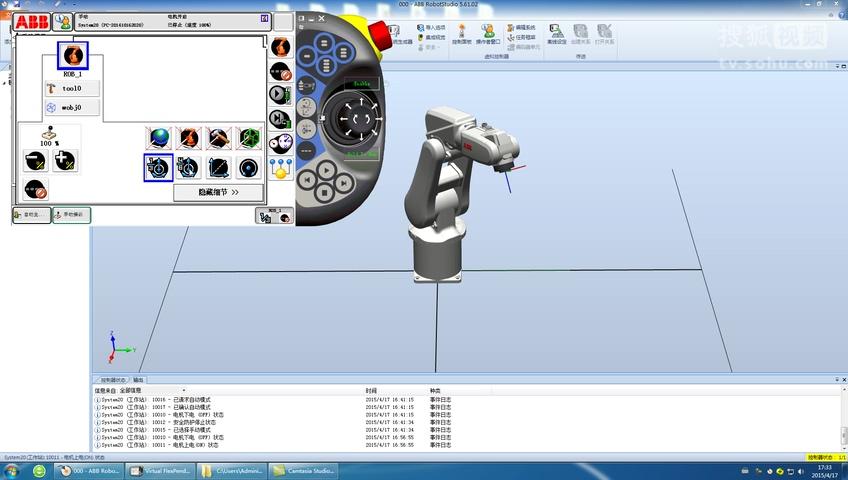
Task: Toggle axis group 1-3/4-6 hard key
Action: pyautogui.click(x=306, y=129)
